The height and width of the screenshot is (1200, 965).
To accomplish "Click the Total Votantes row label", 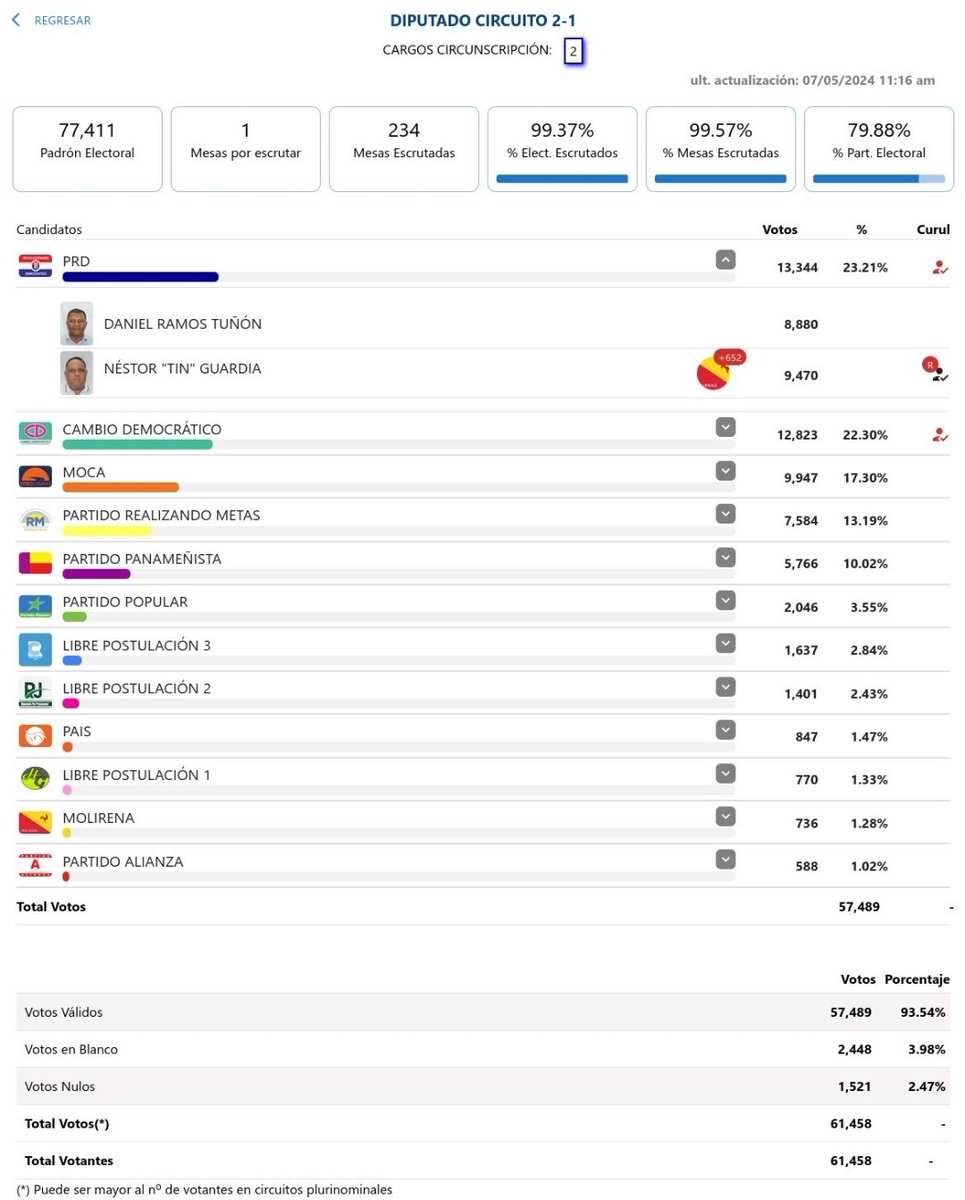I will tap(69, 1161).
